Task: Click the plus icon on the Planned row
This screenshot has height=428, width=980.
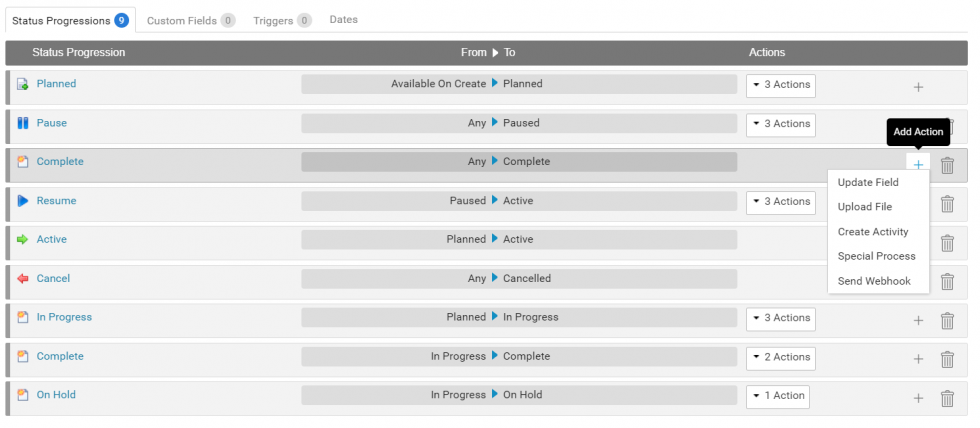Action: click(918, 87)
